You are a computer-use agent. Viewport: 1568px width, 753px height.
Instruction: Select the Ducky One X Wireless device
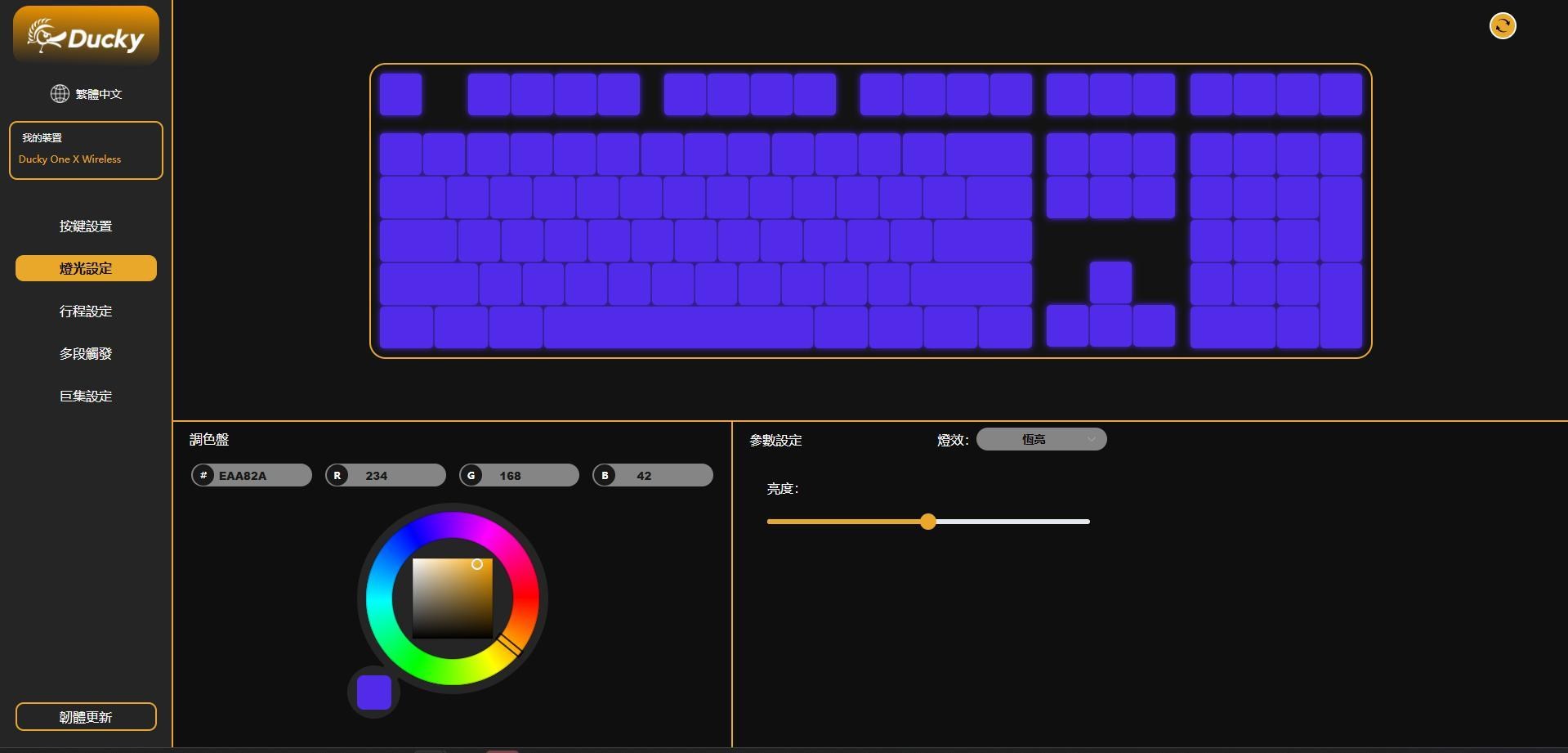[86, 150]
